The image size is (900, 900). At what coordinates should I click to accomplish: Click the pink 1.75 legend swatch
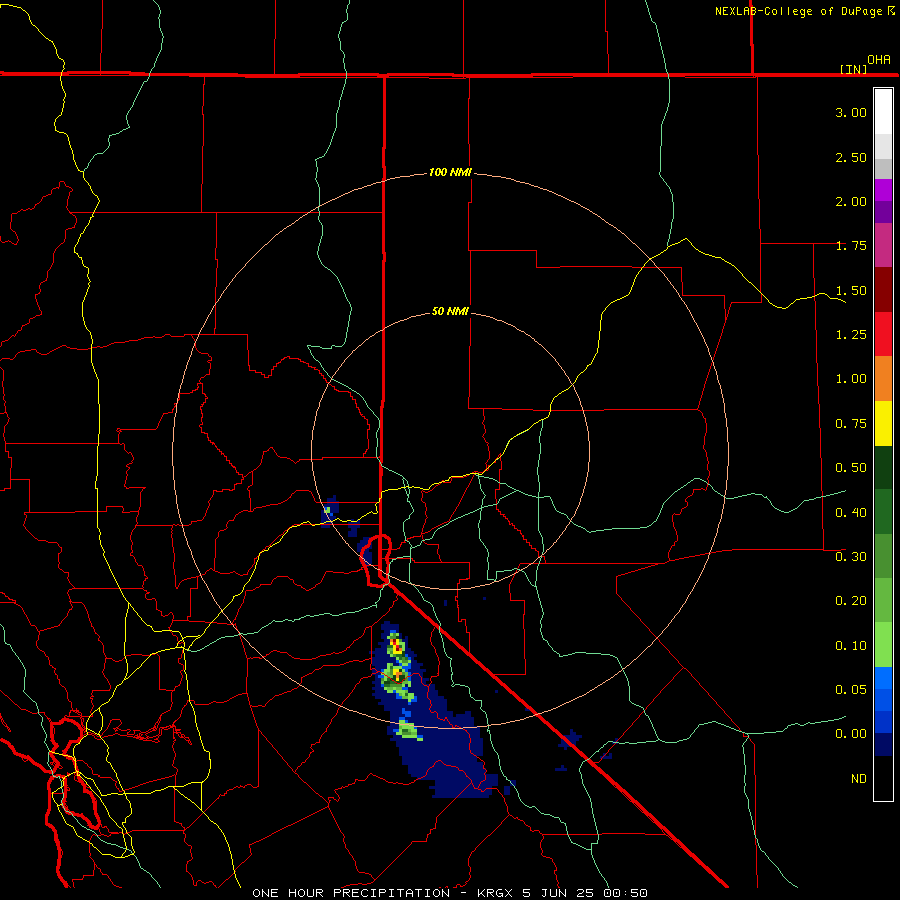[883, 245]
